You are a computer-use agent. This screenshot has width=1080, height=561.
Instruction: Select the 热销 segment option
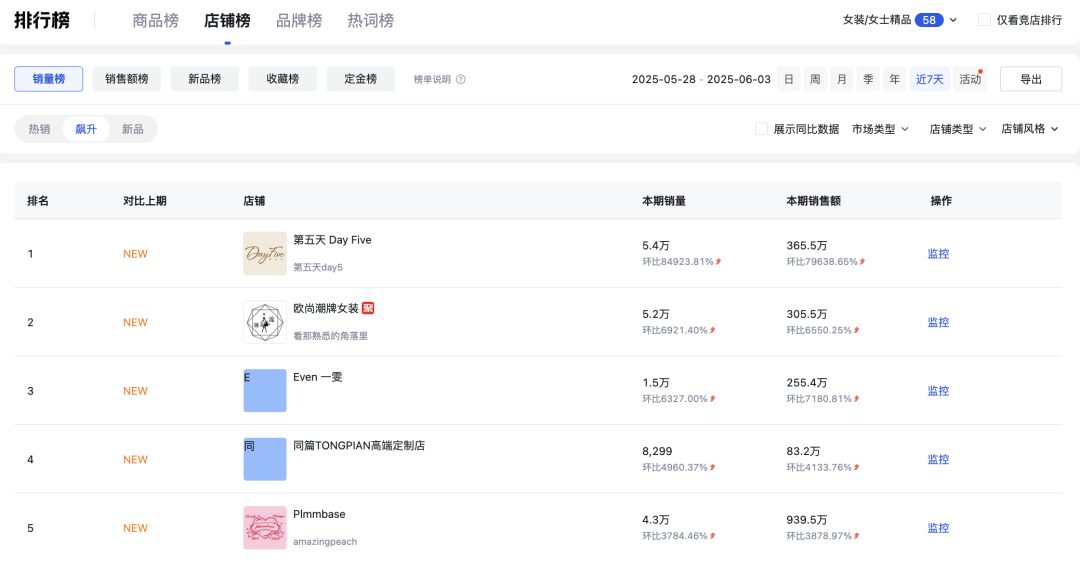[x=39, y=129]
